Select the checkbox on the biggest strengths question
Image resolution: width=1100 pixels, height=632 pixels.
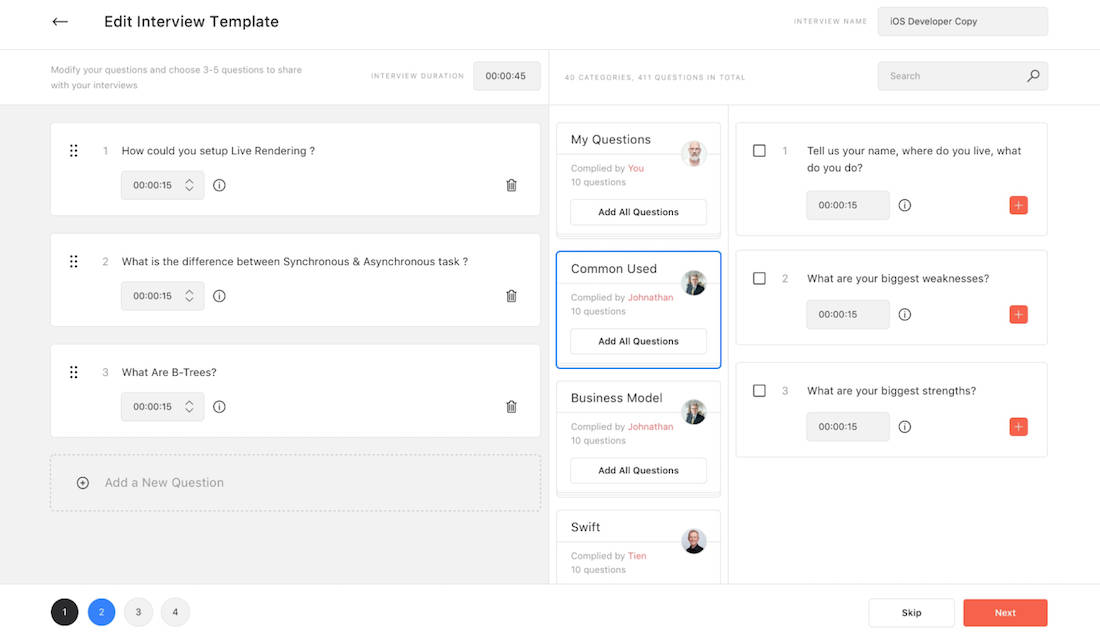pyautogui.click(x=759, y=390)
